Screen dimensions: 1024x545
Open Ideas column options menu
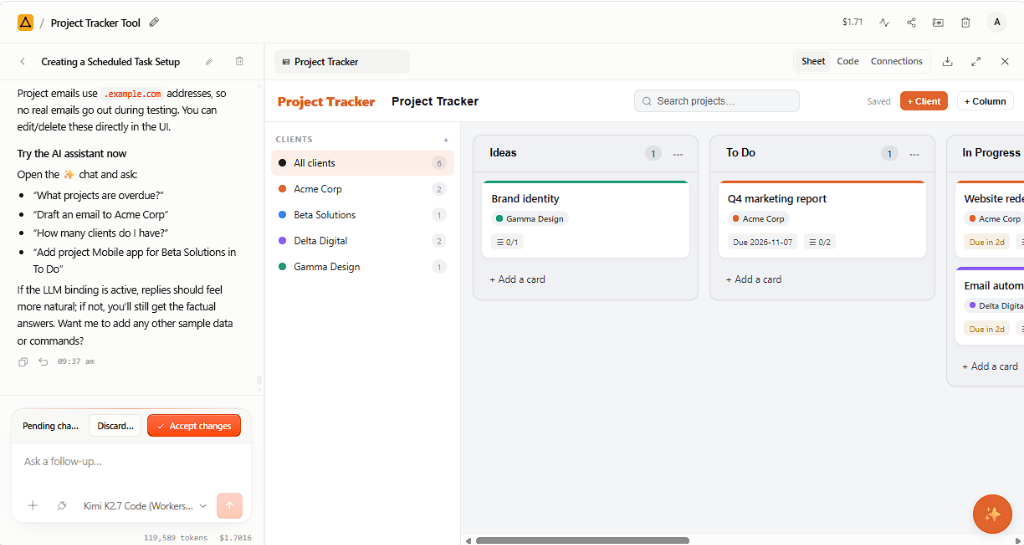coord(678,154)
